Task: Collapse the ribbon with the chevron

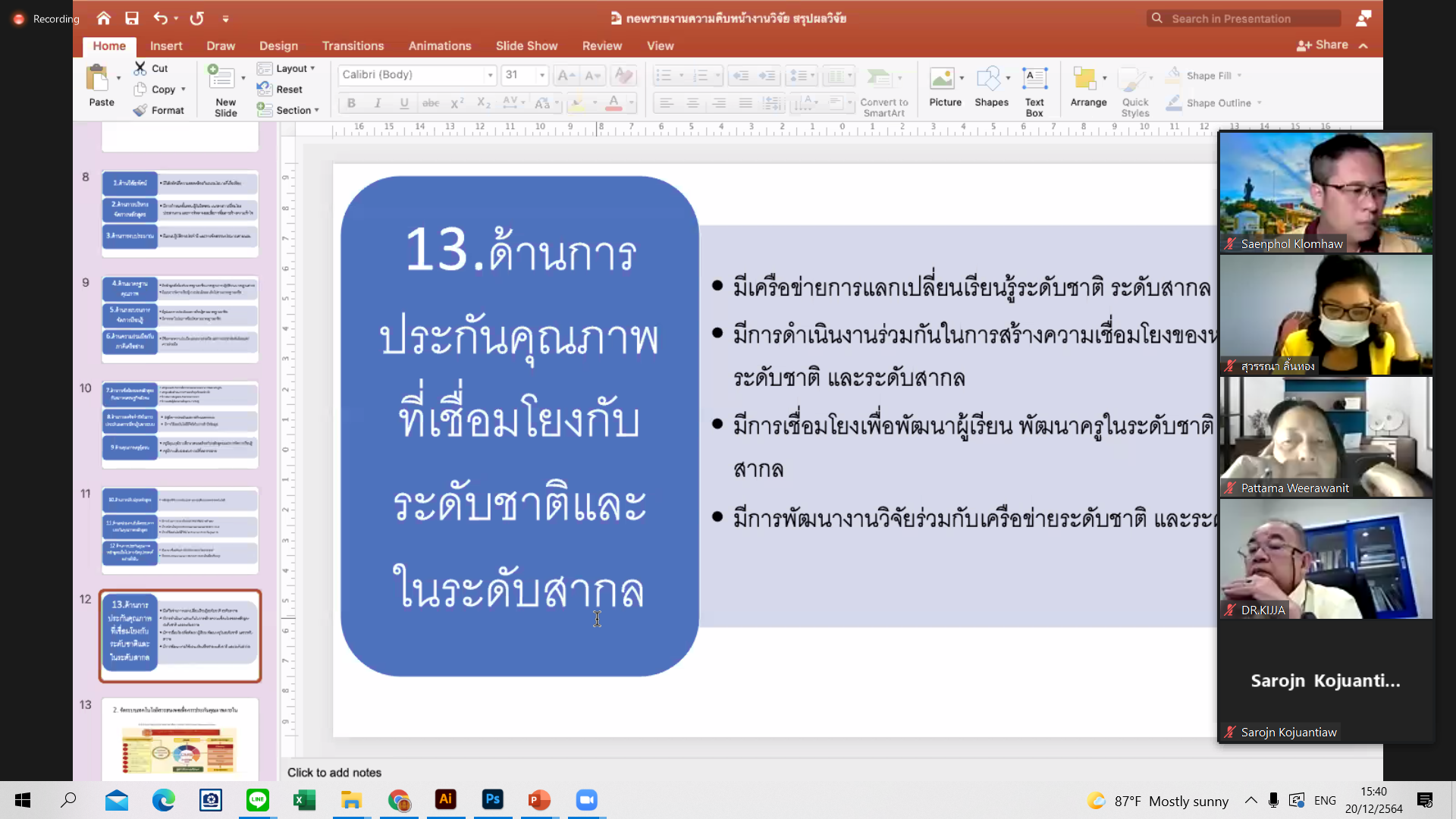Action: click(x=1363, y=46)
